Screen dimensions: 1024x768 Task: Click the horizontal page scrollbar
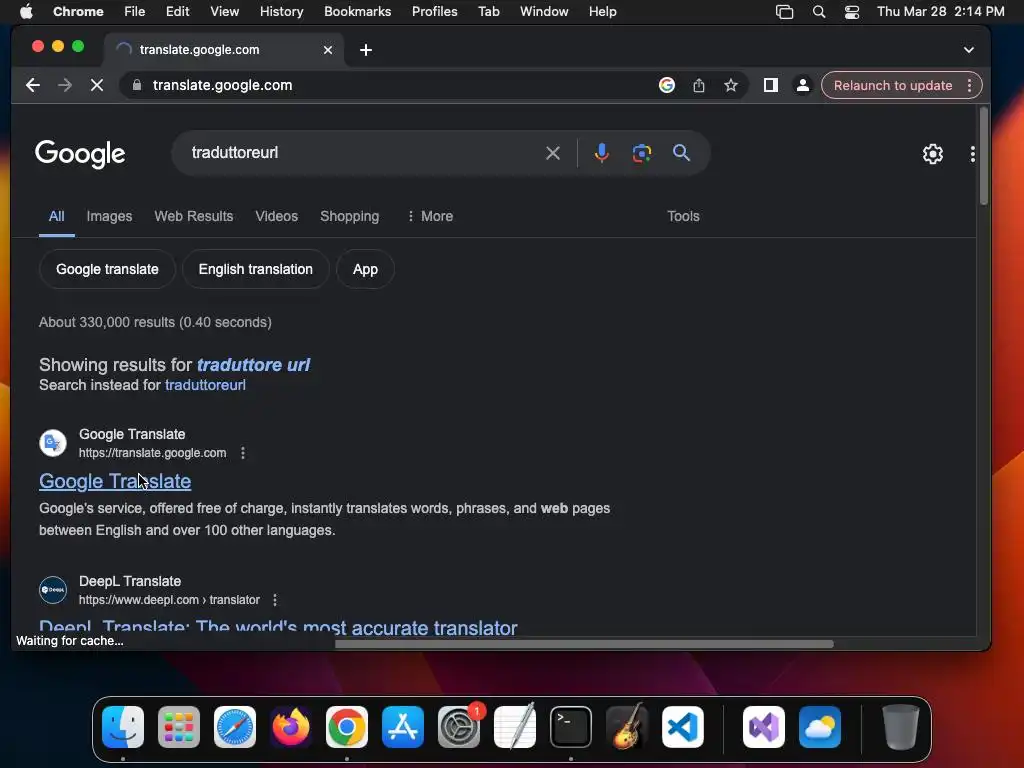[584, 644]
